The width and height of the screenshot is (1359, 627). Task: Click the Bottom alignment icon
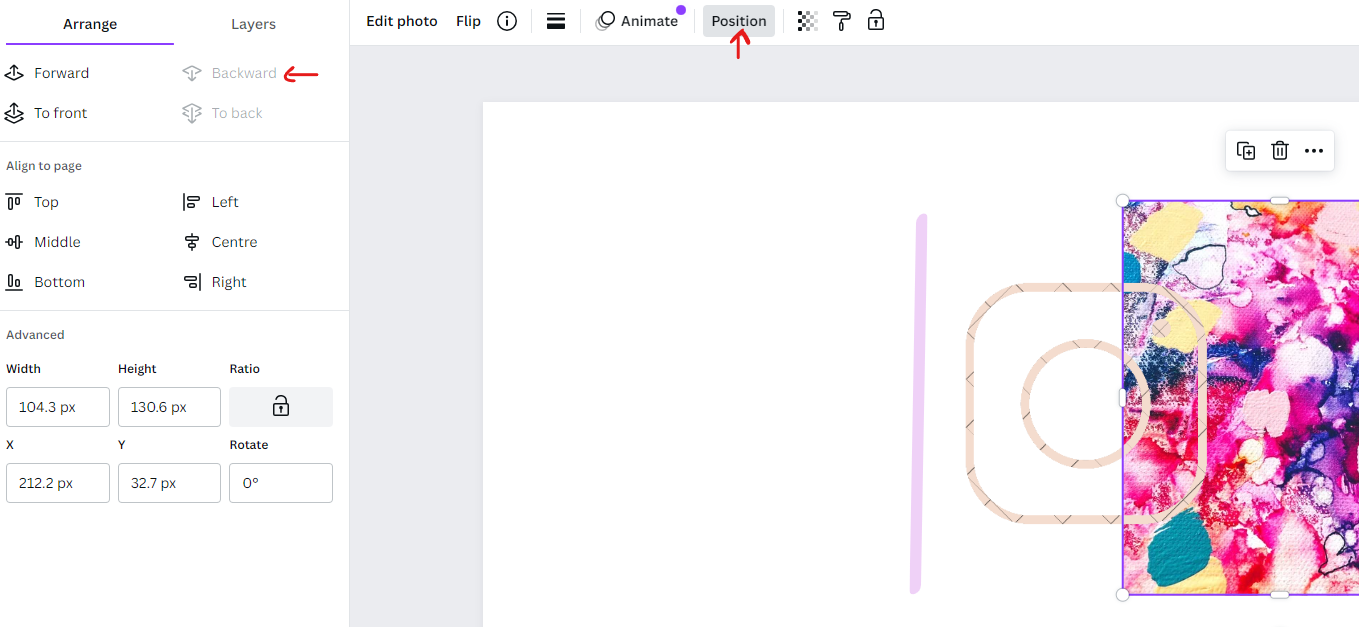(14, 282)
